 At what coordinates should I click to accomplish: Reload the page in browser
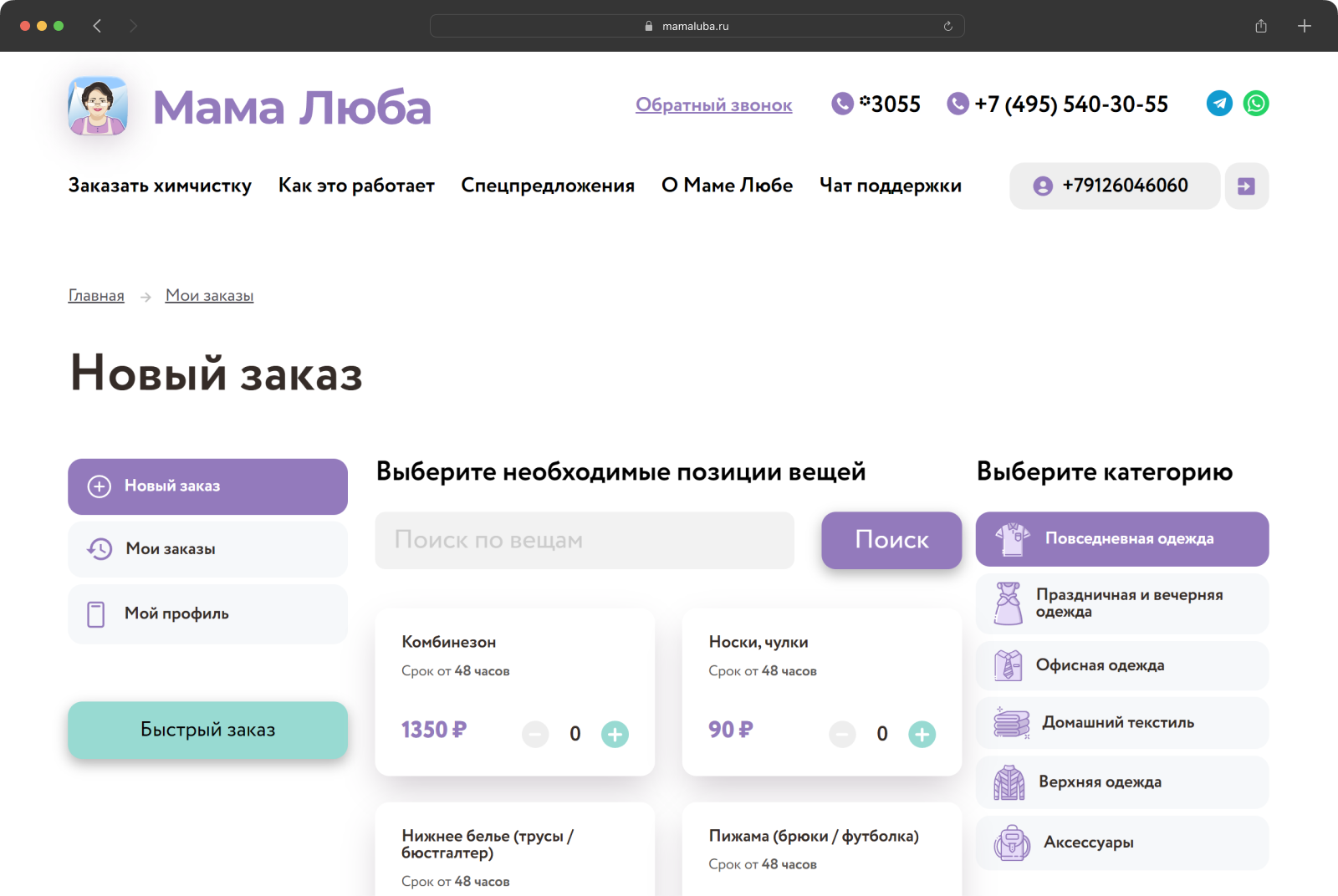[947, 26]
